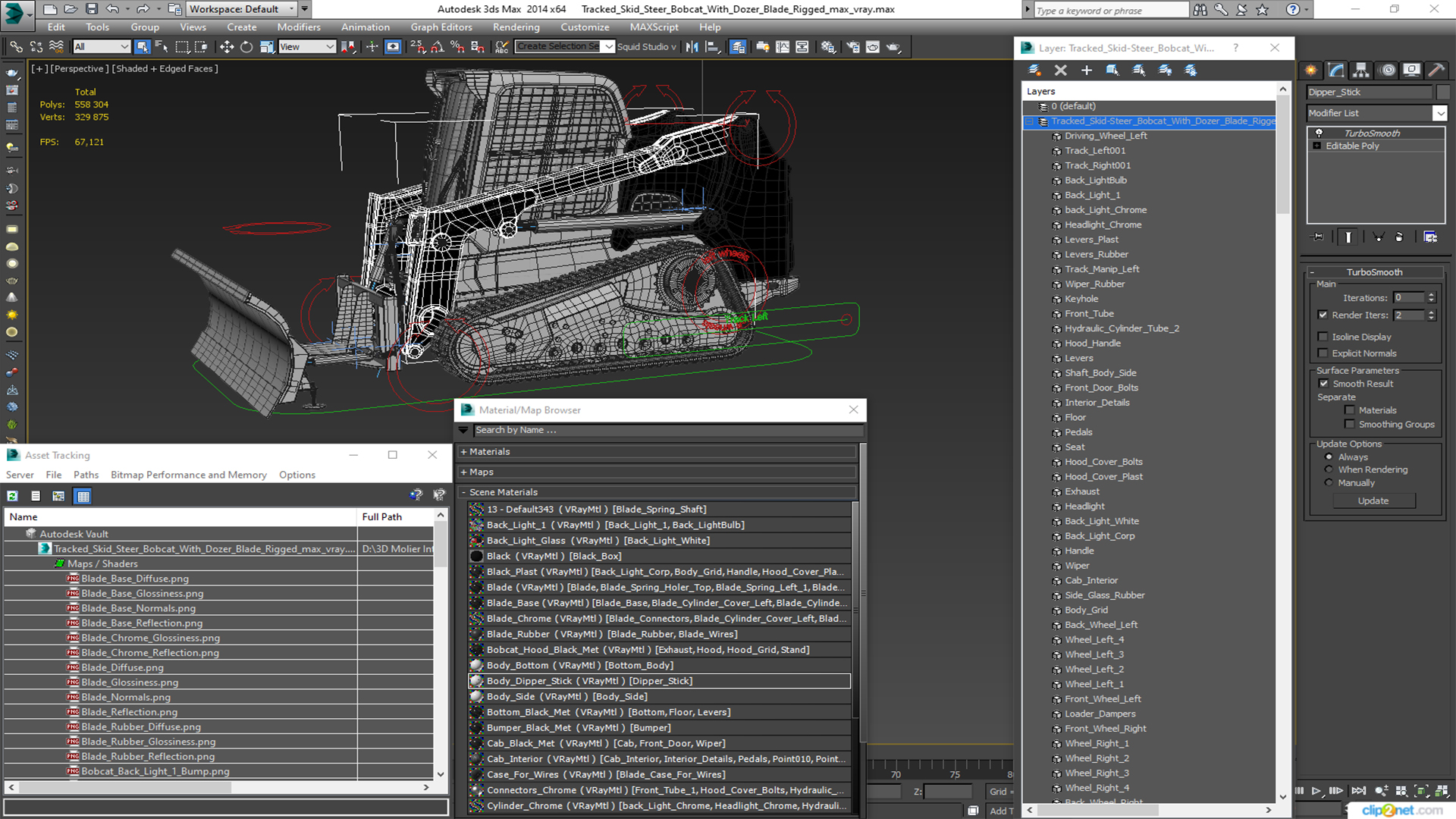Screen dimensions: 1456x819
Task: Click the Align tool in main toolbar
Action: [x=712, y=47]
